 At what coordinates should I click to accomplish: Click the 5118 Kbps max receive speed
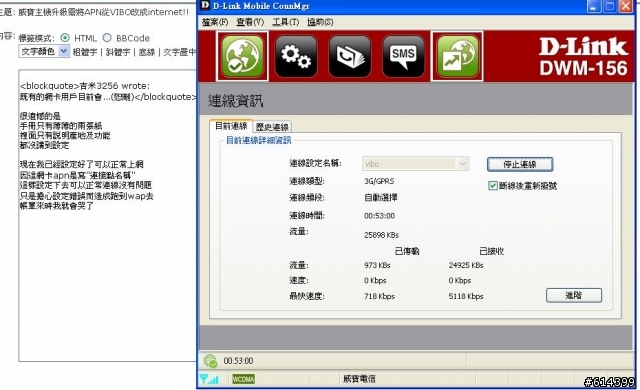tap(466, 297)
